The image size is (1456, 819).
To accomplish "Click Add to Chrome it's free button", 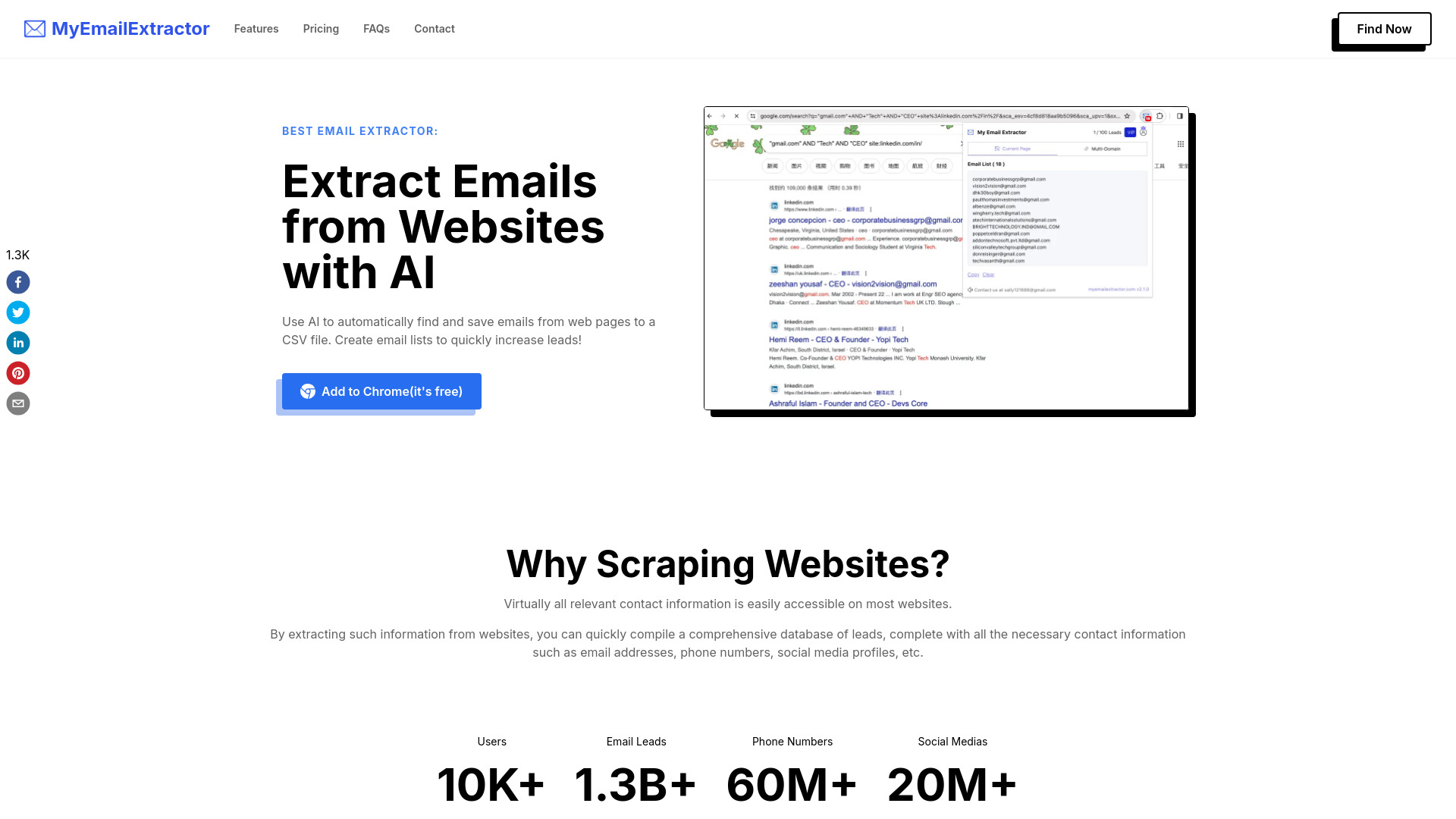I will [x=382, y=391].
